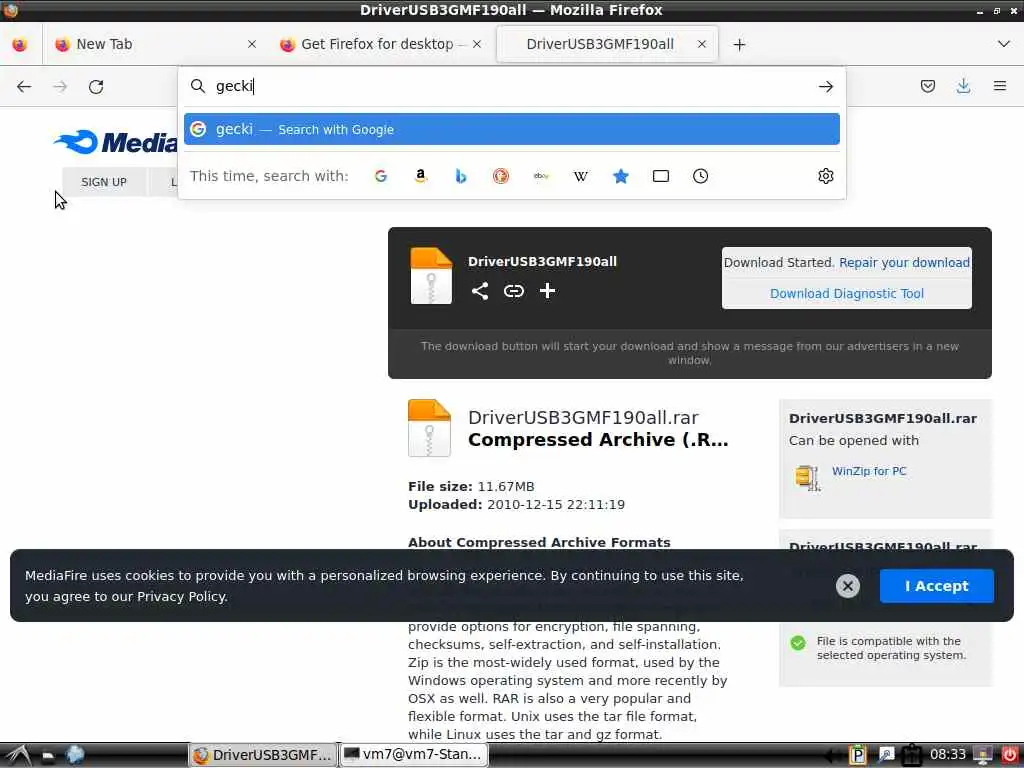Search in history via clock icon
Viewport: 1024px width, 768px height.
[x=700, y=176]
